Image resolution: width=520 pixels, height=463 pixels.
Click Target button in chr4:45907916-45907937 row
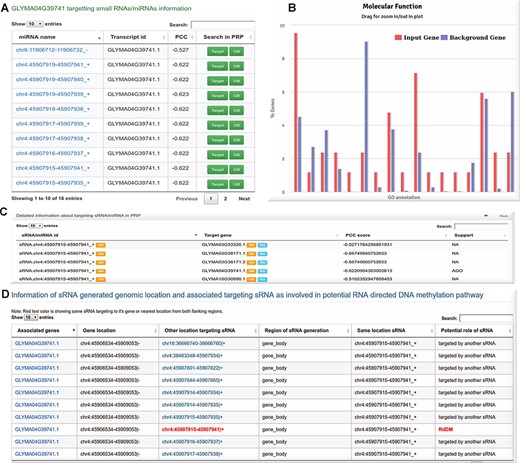click(217, 155)
